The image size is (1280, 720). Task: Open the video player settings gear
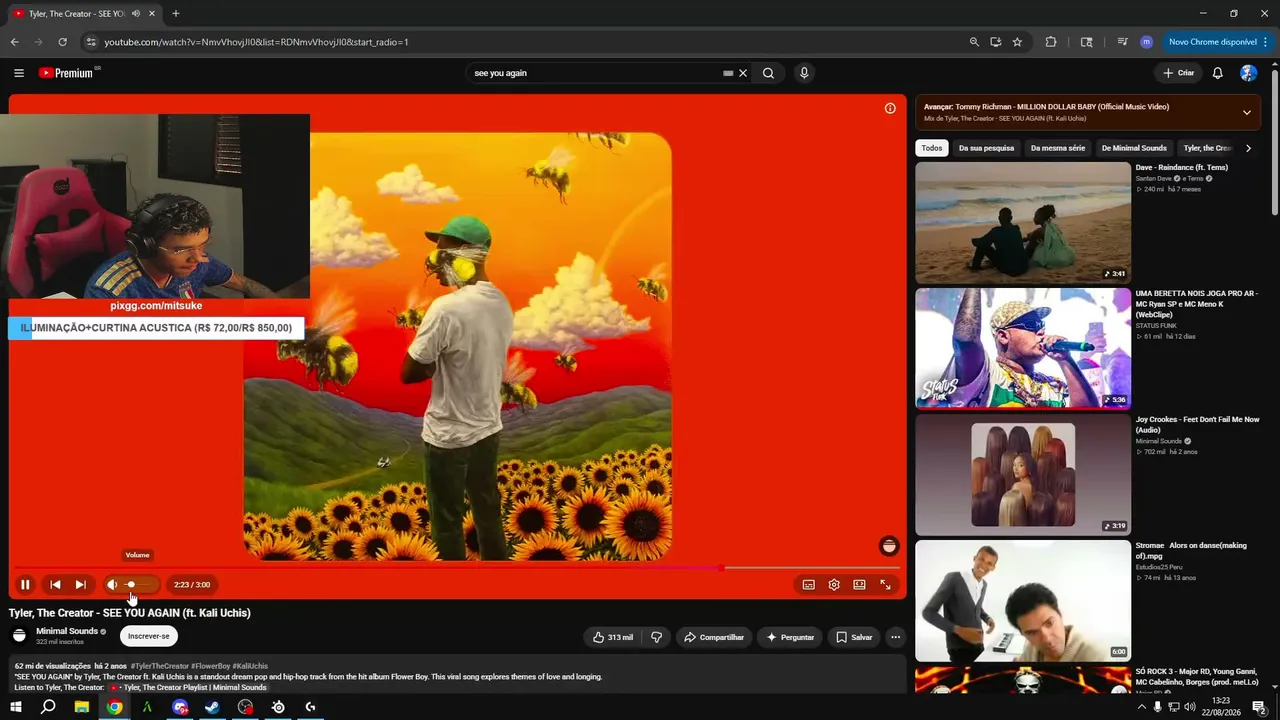click(x=834, y=585)
